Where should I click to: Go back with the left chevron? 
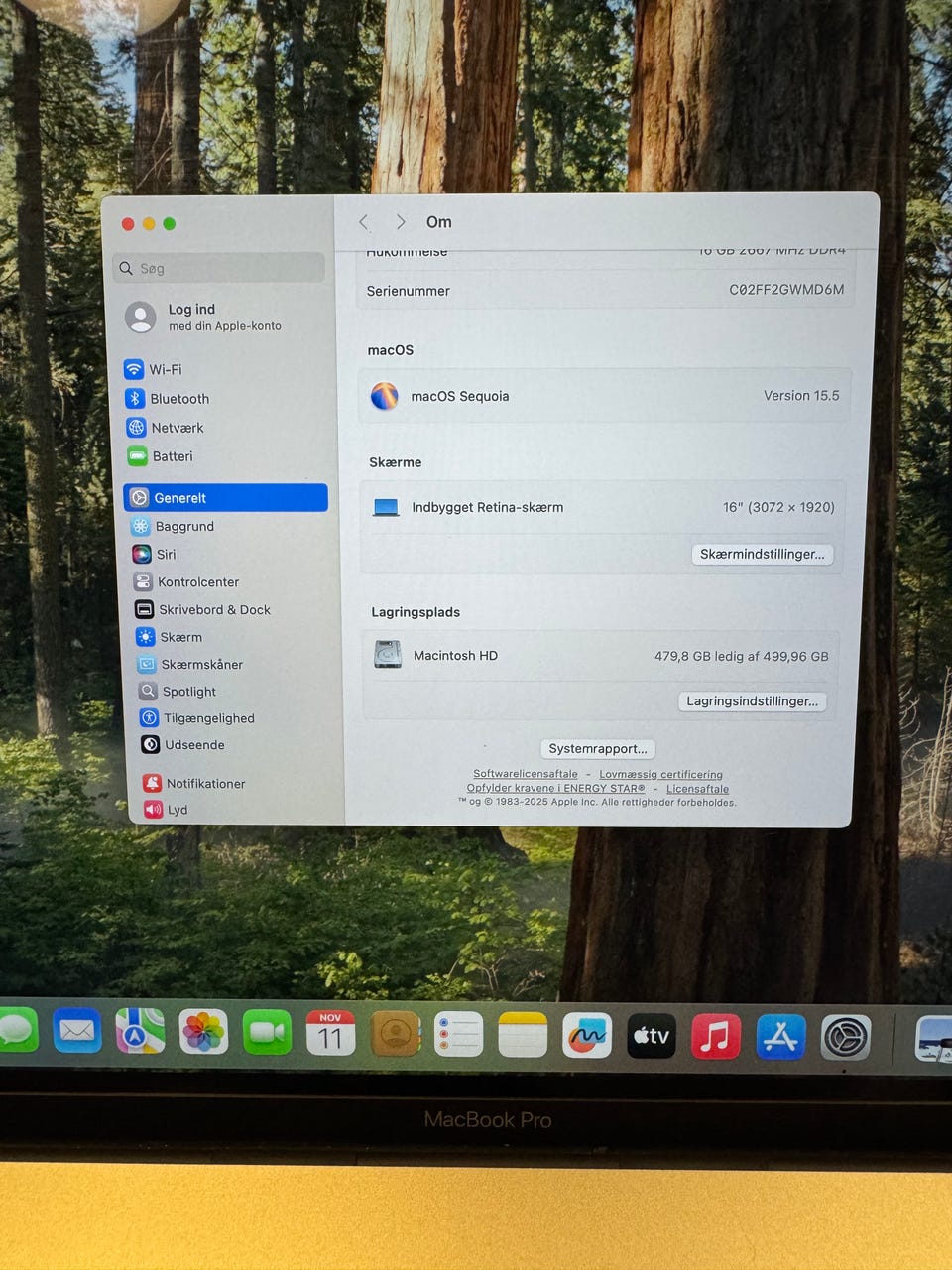[x=363, y=222]
